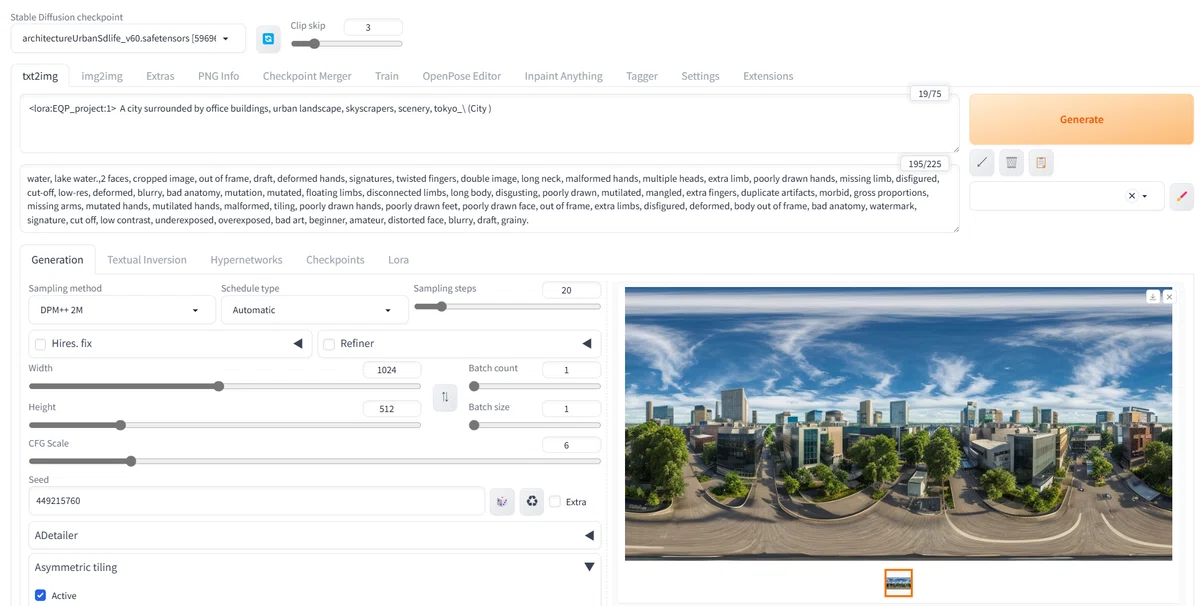Open the Sampling method dropdown
1200x606 pixels.
(122, 310)
